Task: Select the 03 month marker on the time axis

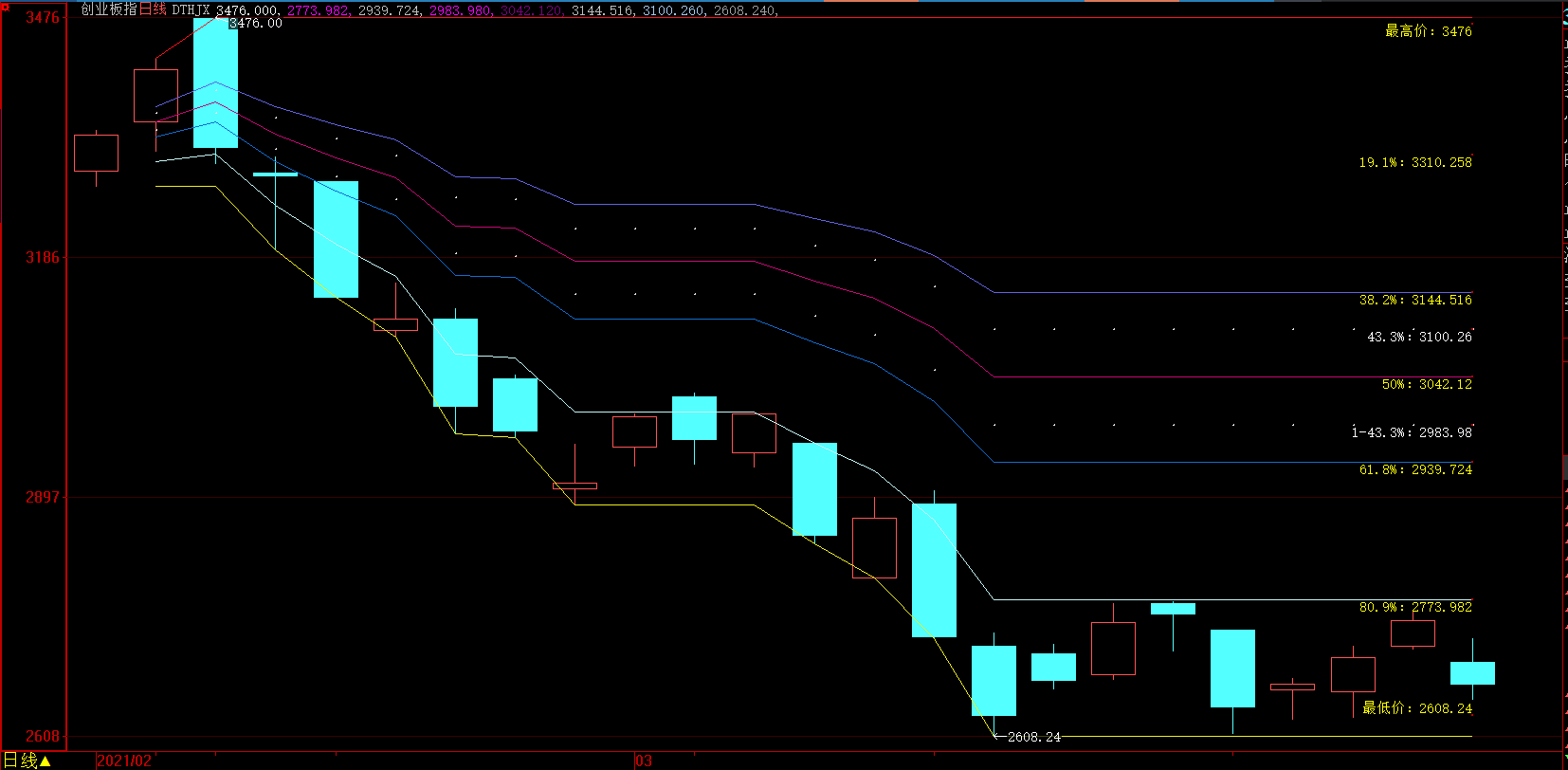Action: pyautogui.click(x=644, y=761)
